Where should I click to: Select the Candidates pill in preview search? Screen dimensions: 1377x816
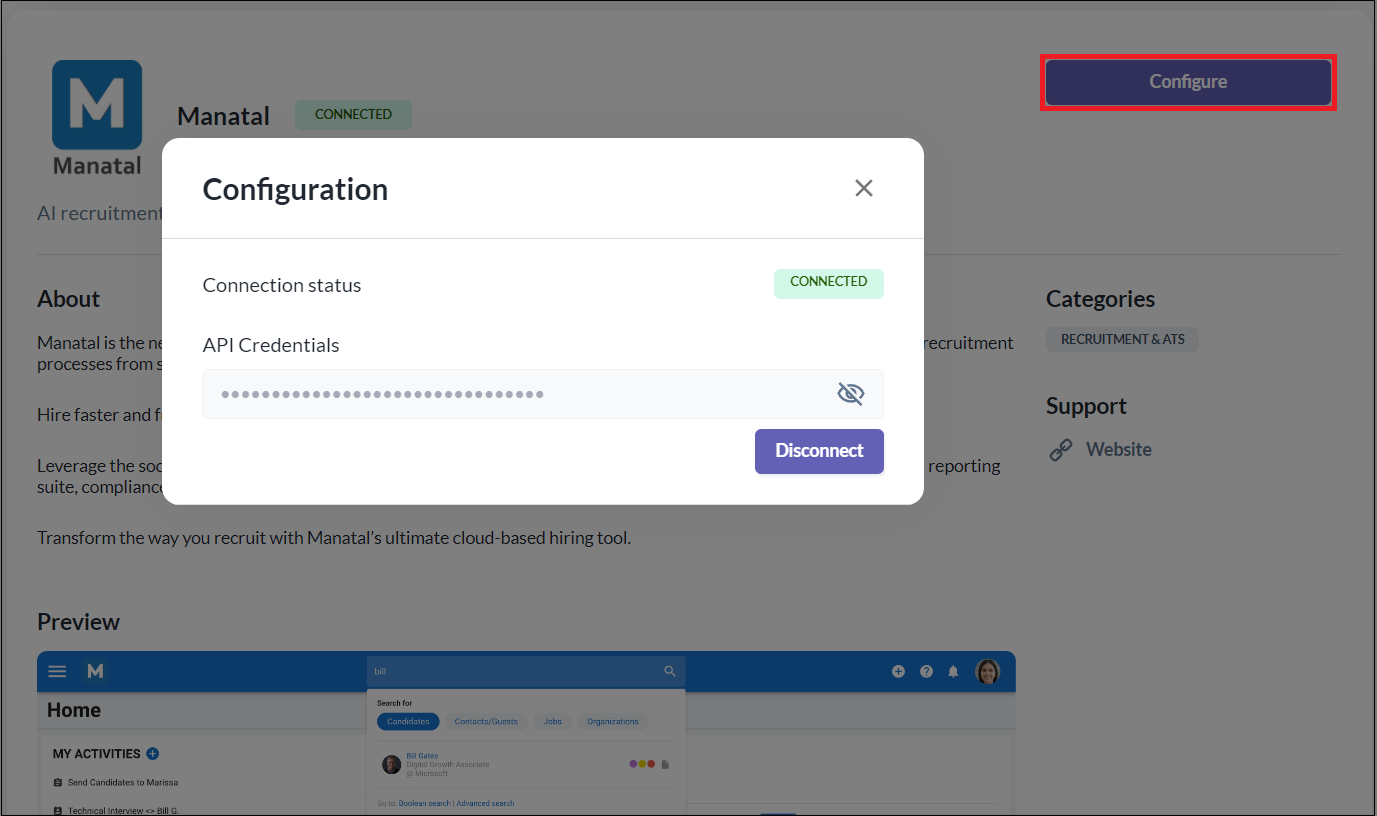click(x=408, y=721)
